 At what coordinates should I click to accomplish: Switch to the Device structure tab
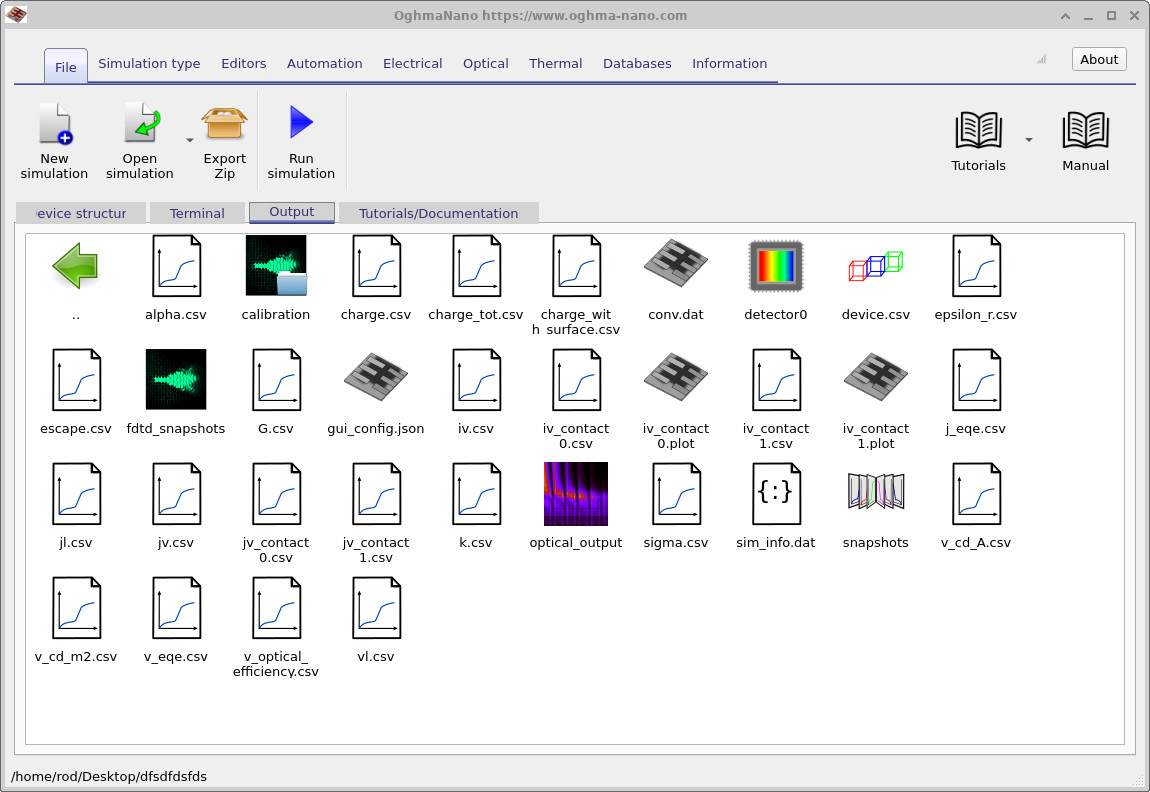click(81, 213)
